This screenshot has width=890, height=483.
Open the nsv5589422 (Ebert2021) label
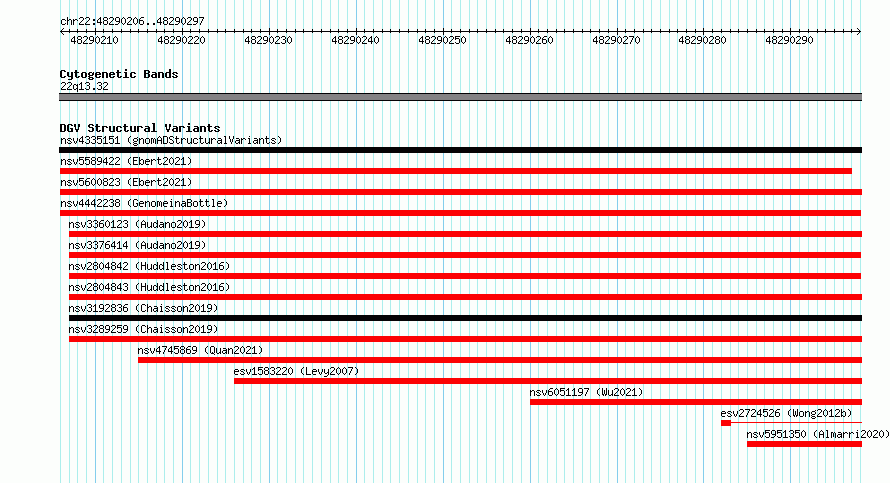click(x=126, y=161)
